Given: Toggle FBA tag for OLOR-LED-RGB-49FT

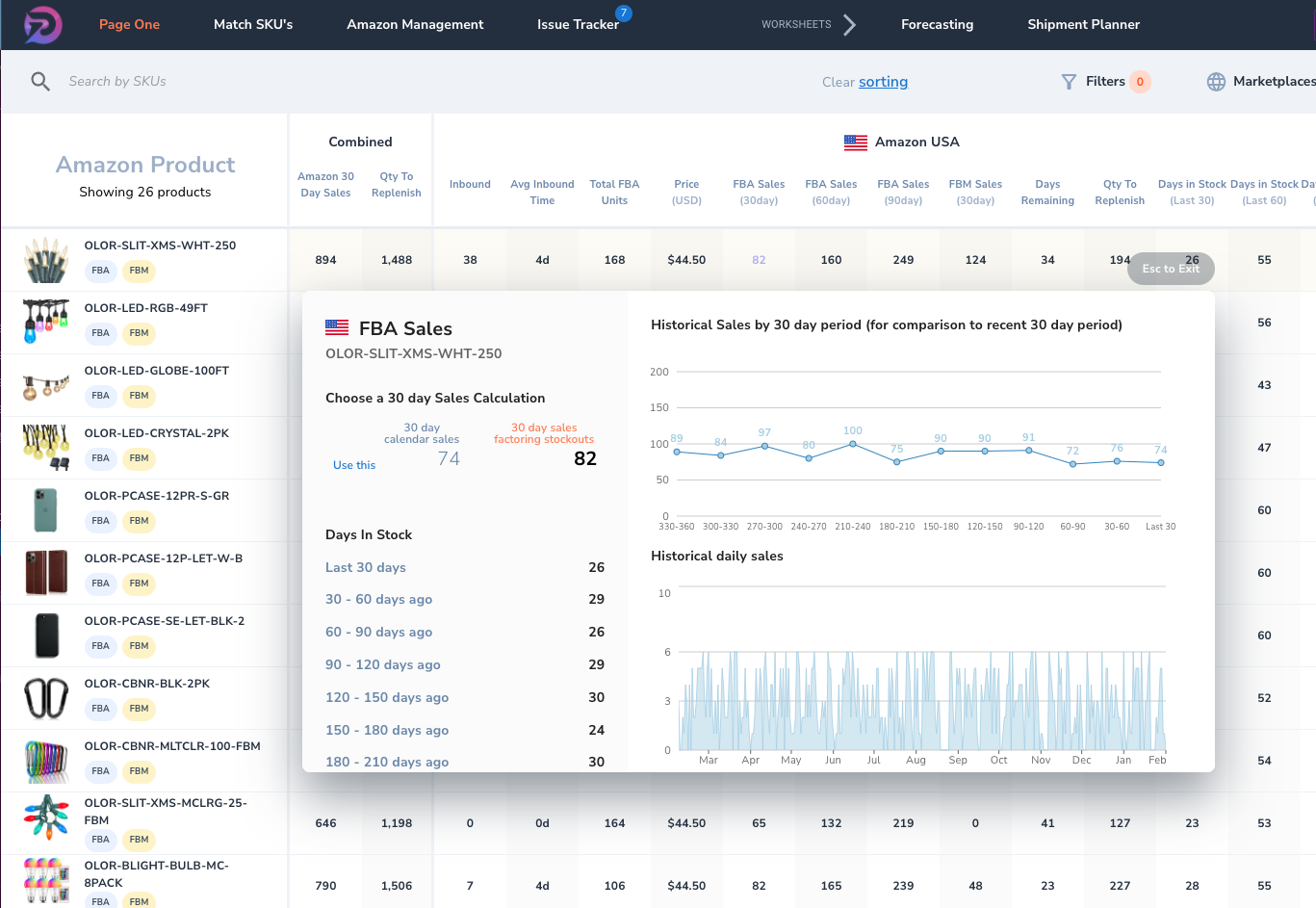Looking at the screenshot, I should 101,333.
